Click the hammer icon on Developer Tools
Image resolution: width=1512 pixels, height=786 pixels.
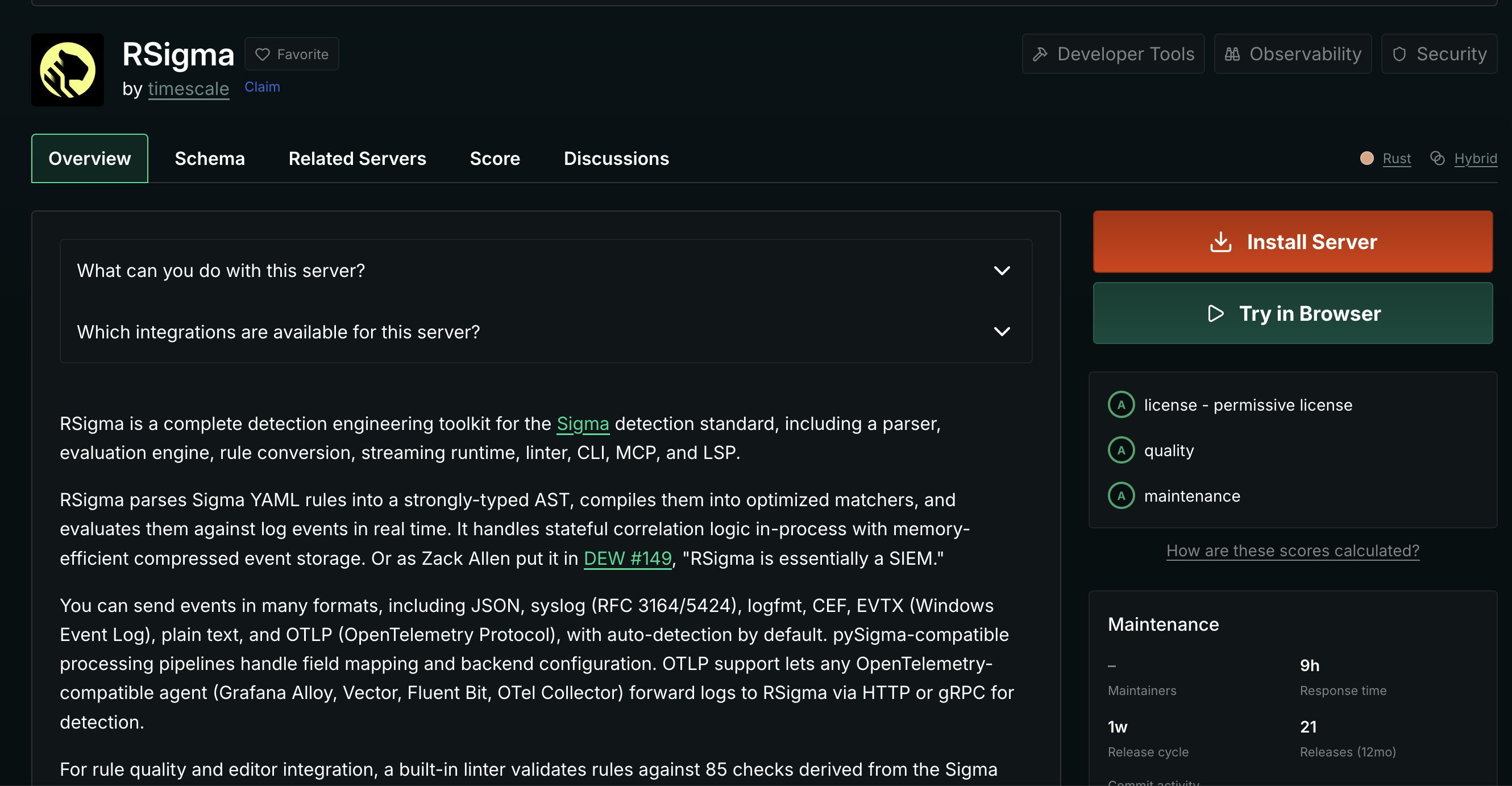coord(1040,54)
